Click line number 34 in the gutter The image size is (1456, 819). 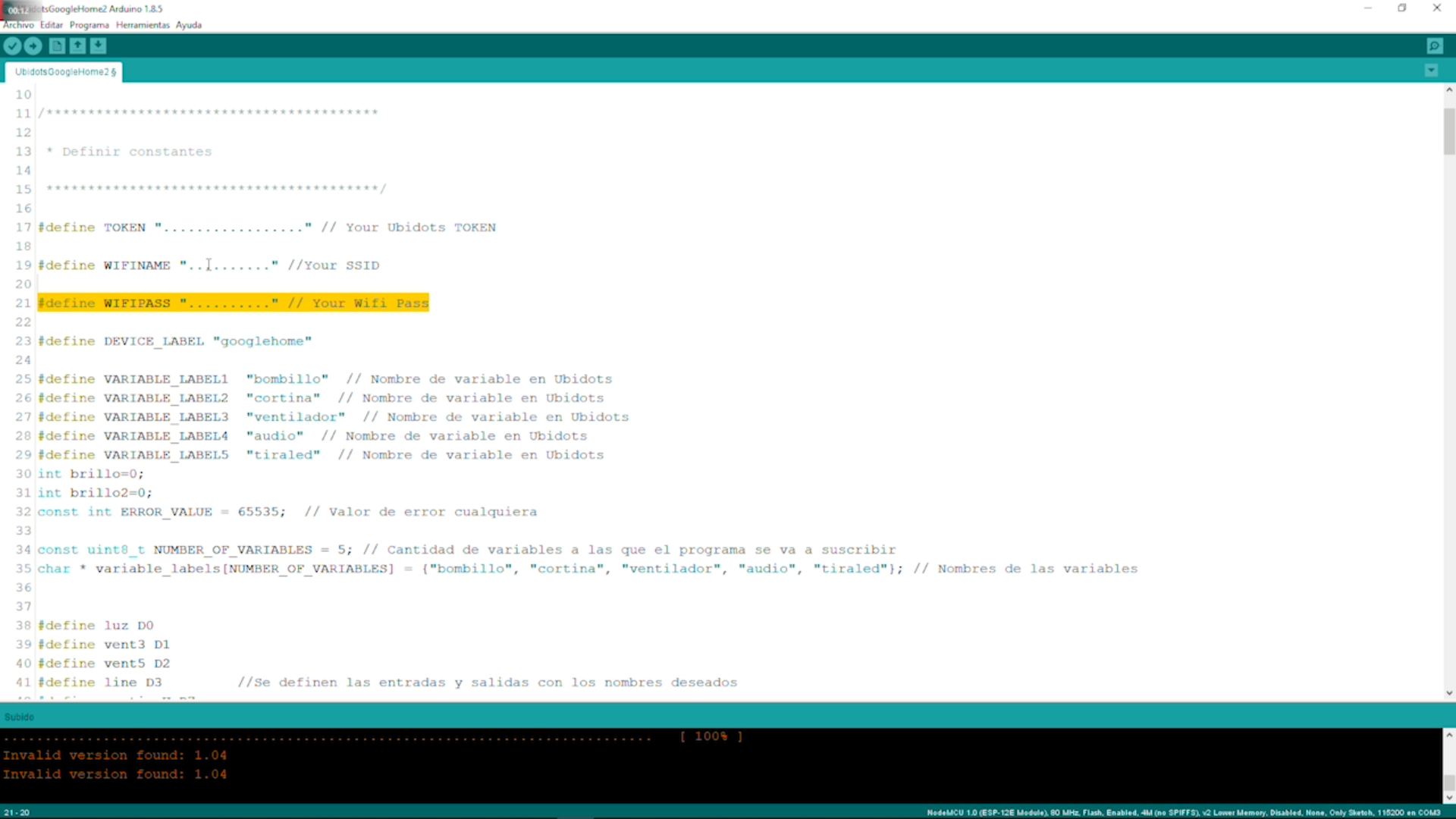(24, 550)
